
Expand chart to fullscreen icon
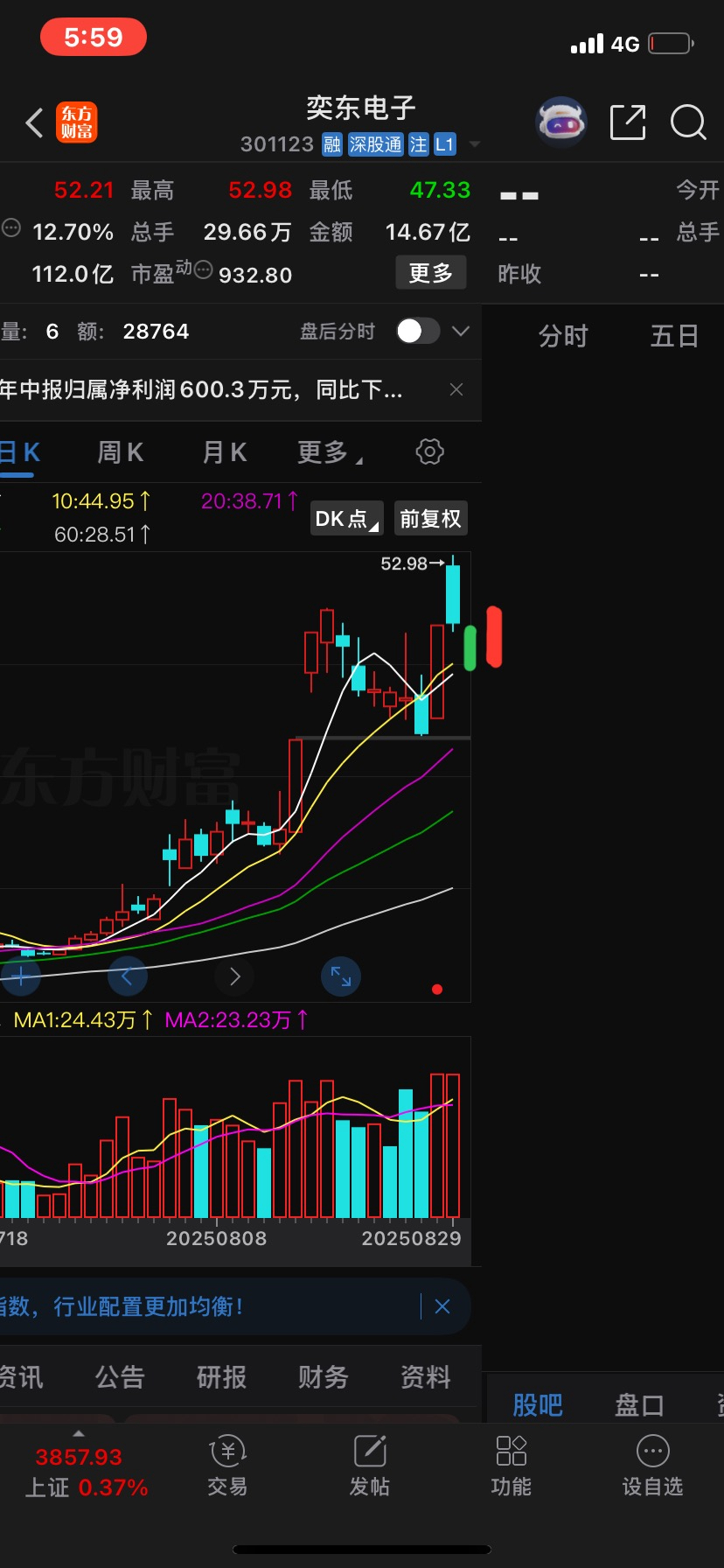click(x=341, y=976)
